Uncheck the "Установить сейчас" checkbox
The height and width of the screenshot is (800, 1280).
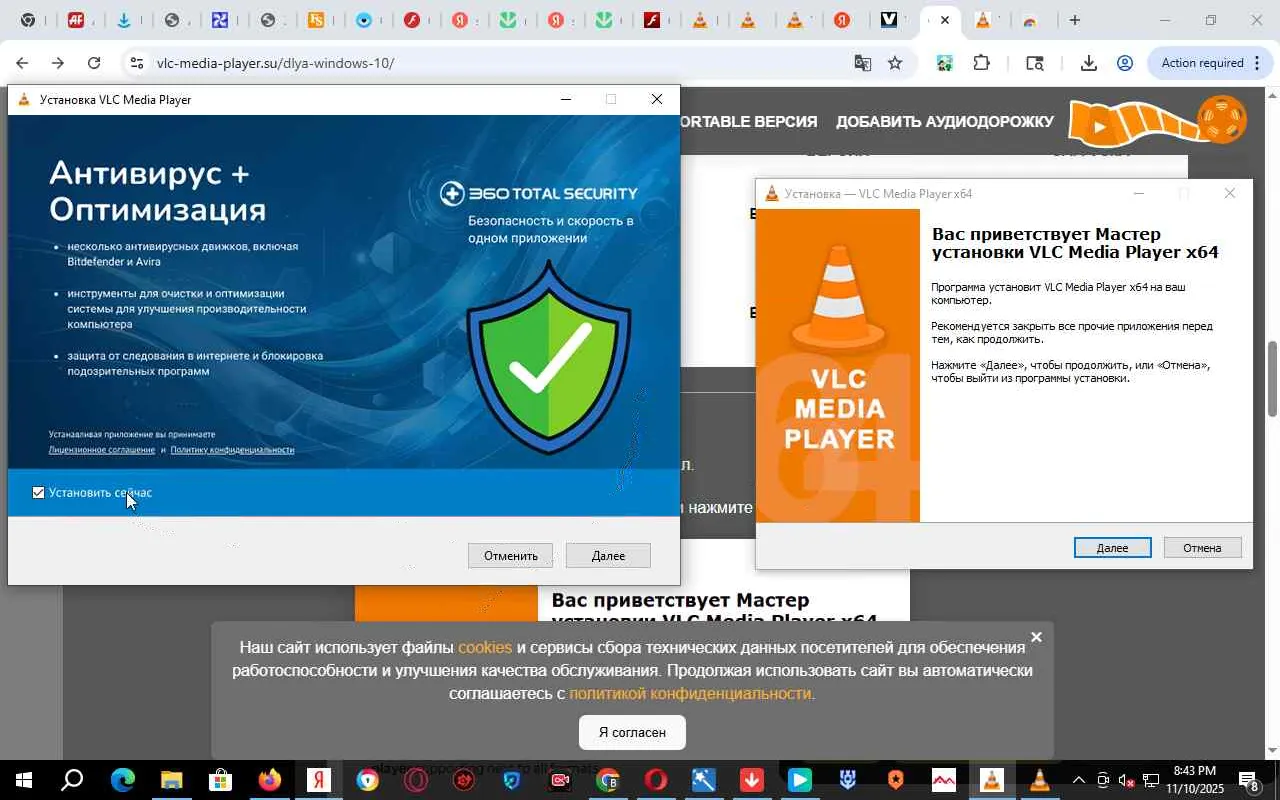coord(38,492)
